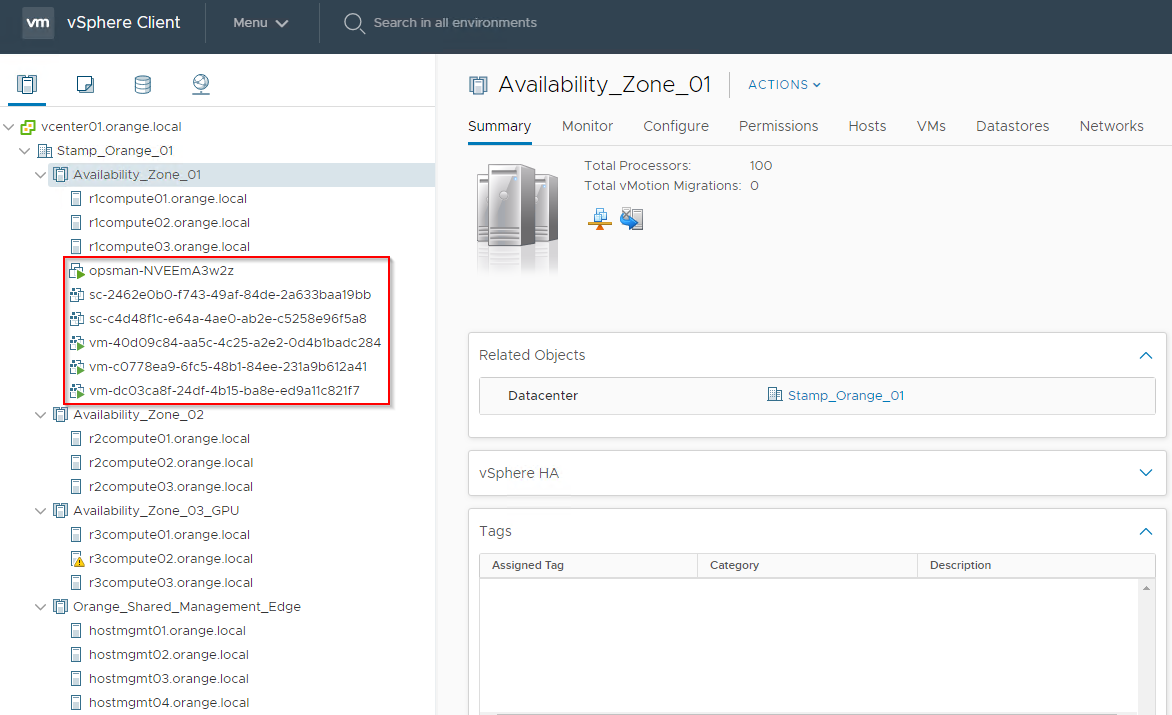Open the Networking inventory view
Image resolution: width=1172 pixels, height=715 pixels.
click(201, 86)
